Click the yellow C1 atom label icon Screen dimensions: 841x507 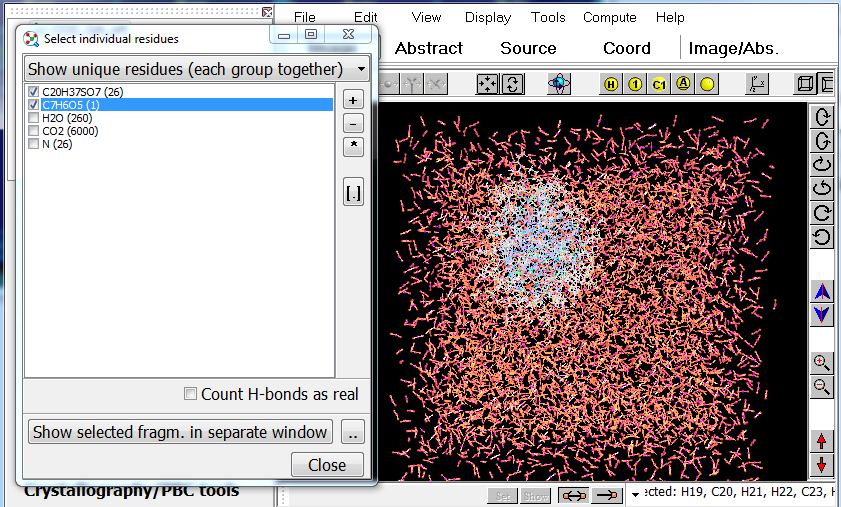point(659,85)
